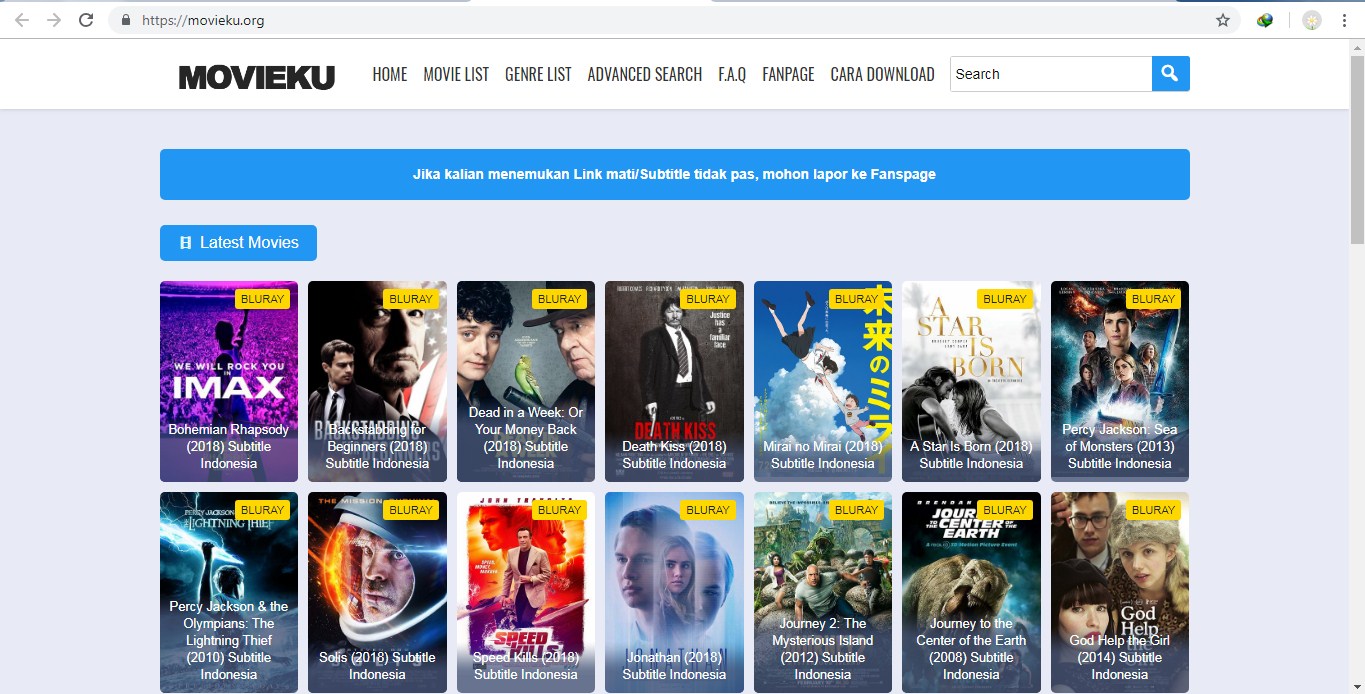Open A Star Is Born (2018) poster
This screenshot has width=1365, height=694.
point(971,381)
